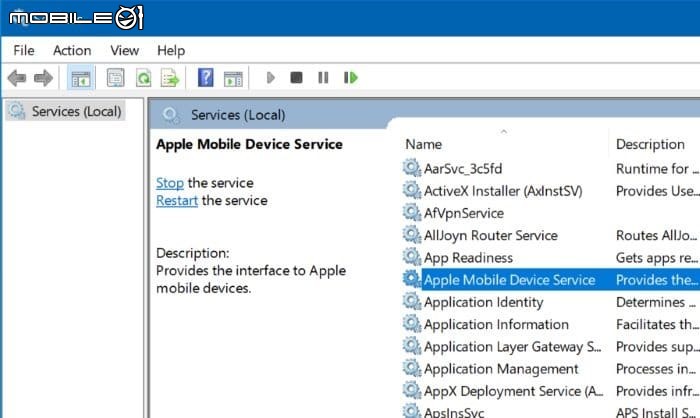Toggle Show/Hide Console Tree toolbar icon

point(81,78)
